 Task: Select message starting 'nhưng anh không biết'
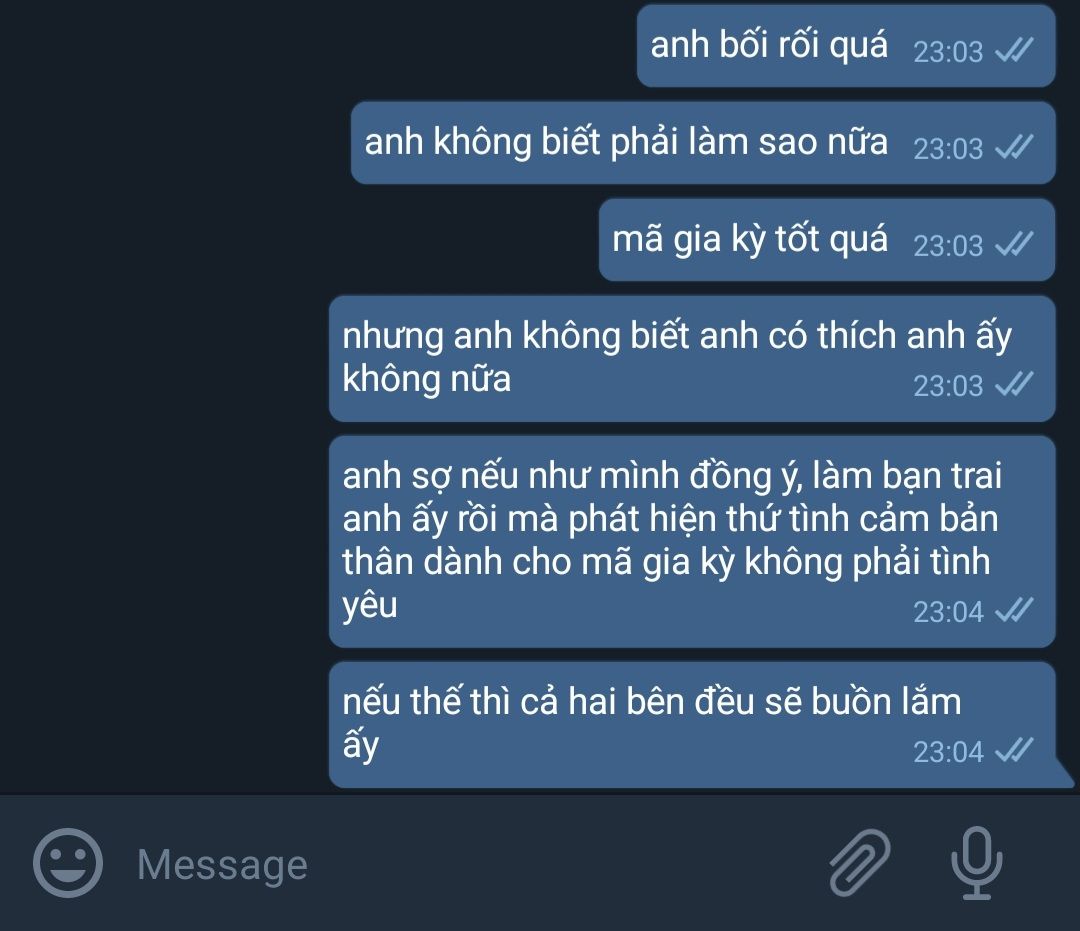[692, 359]
